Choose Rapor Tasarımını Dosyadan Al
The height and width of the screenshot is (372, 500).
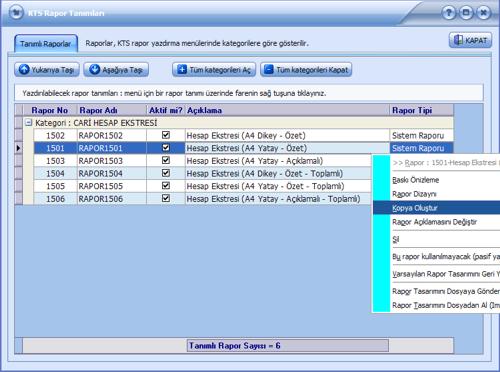pyautogui.click(x=436, y=305)
